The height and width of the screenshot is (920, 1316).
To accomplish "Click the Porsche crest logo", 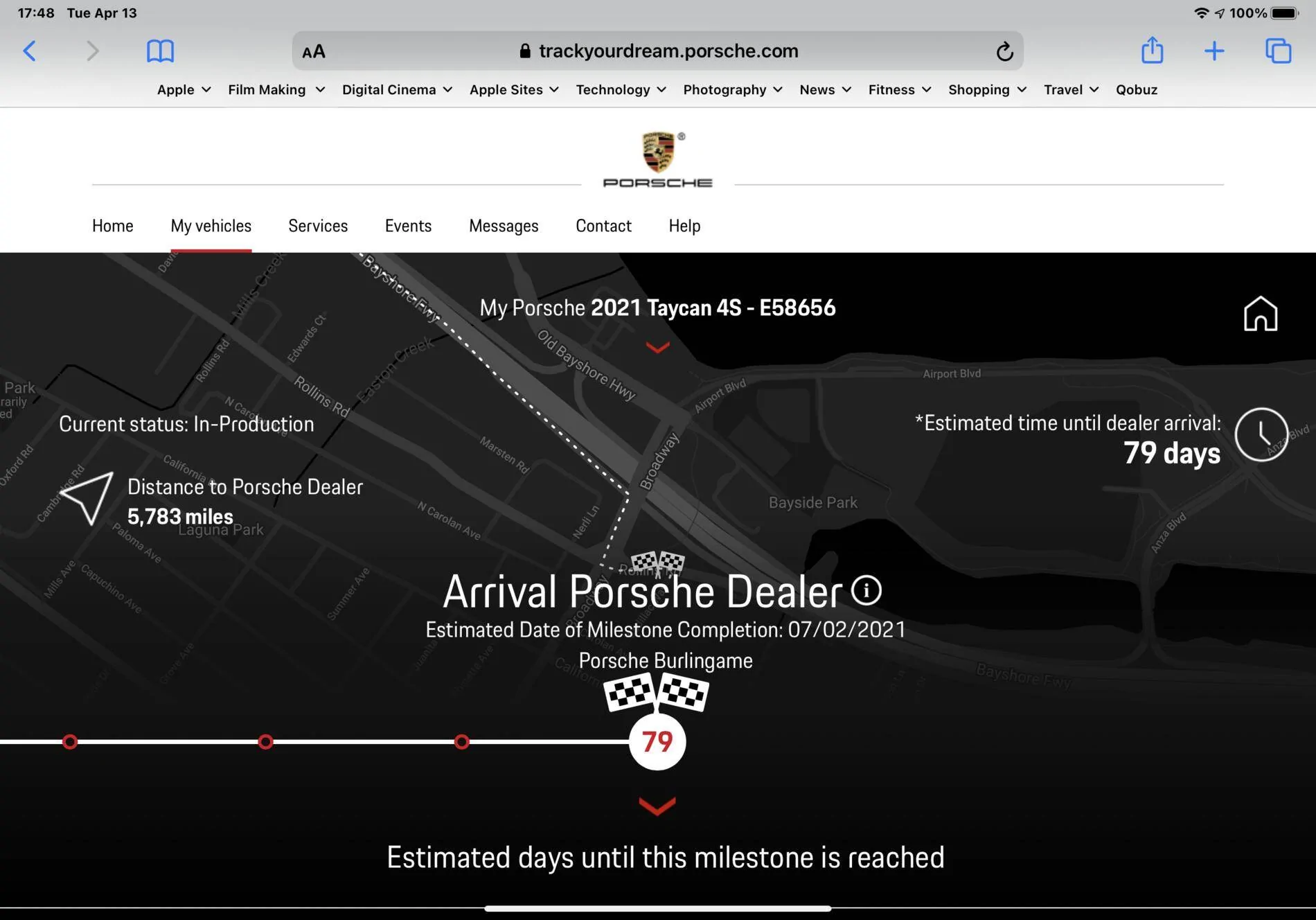I will 658,160.
